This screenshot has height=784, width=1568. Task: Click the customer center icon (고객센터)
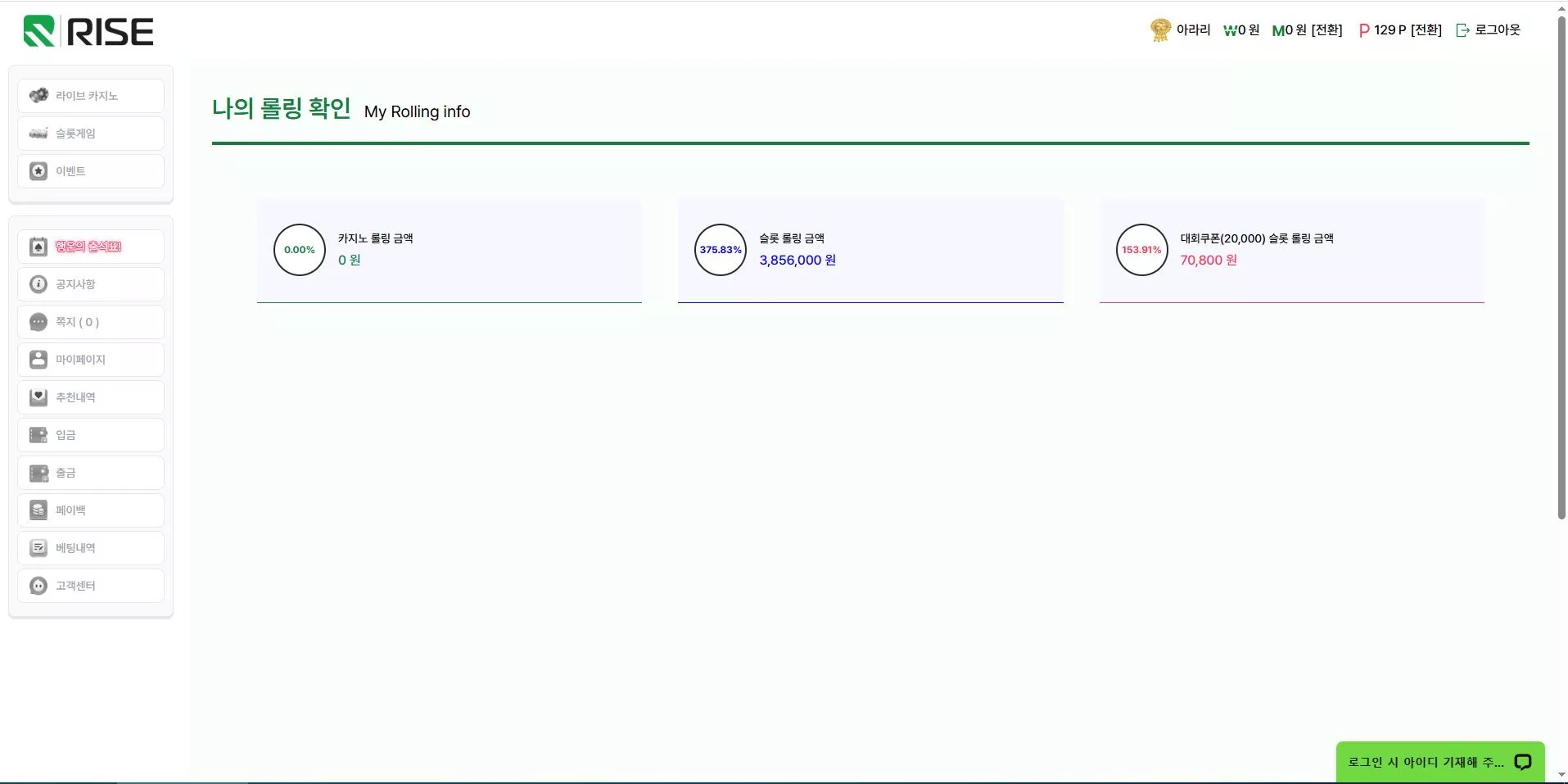coord(38,586)
